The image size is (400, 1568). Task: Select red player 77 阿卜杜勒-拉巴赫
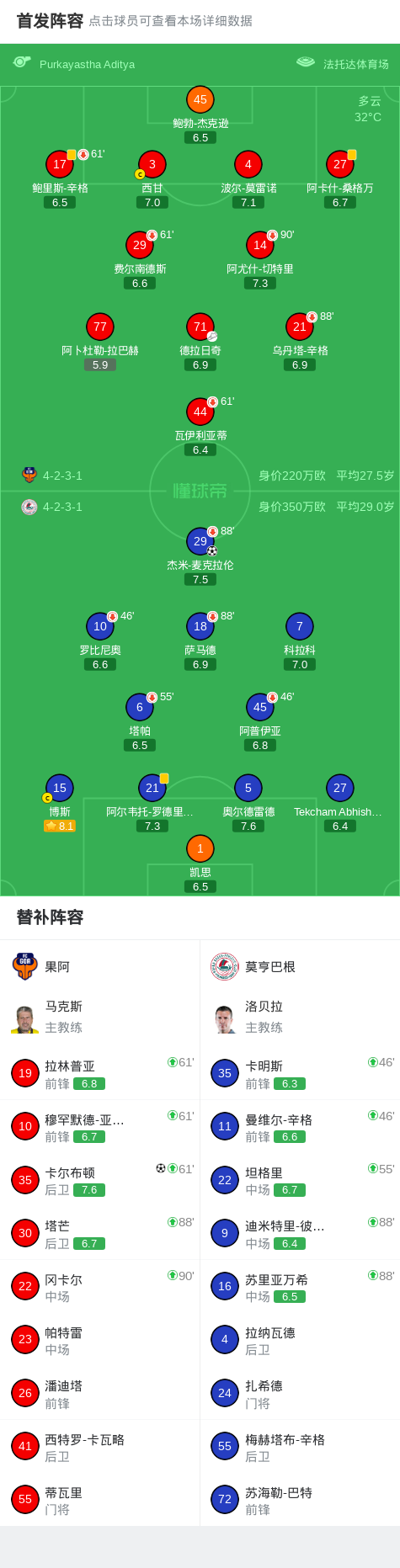coord(100,327)
